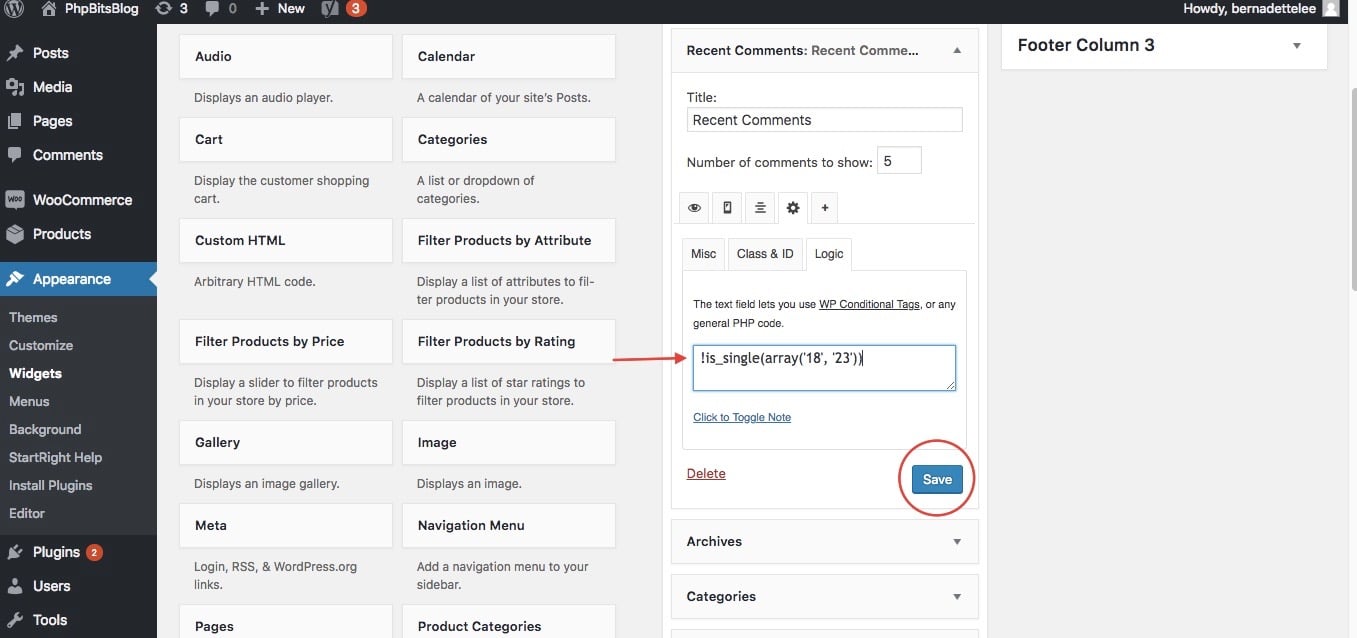Collapse the Recent Comments widget panel
1357x638 pixels.
pyautogui.click(x=955, y=49)
